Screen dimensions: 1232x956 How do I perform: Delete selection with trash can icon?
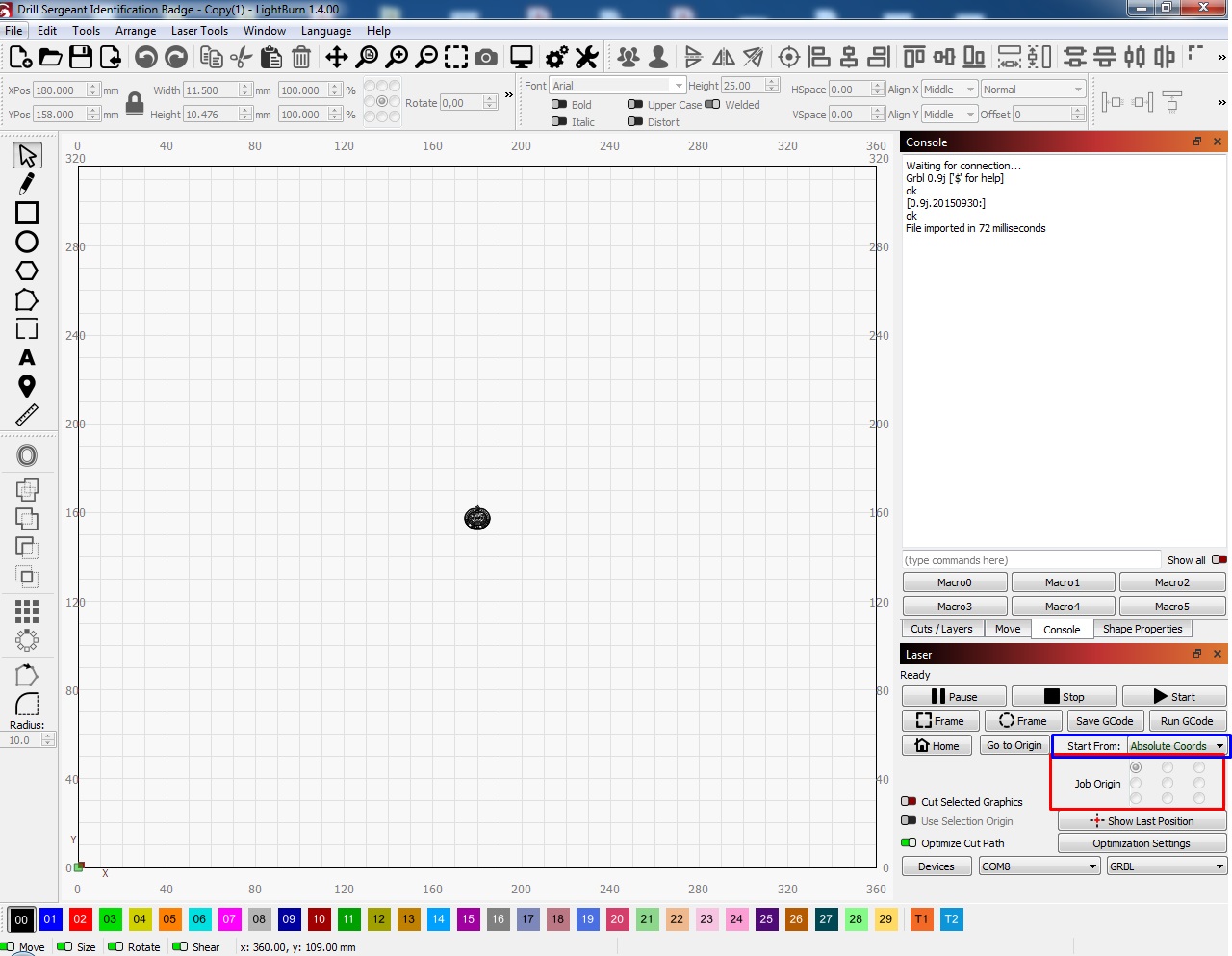(301, 57)
